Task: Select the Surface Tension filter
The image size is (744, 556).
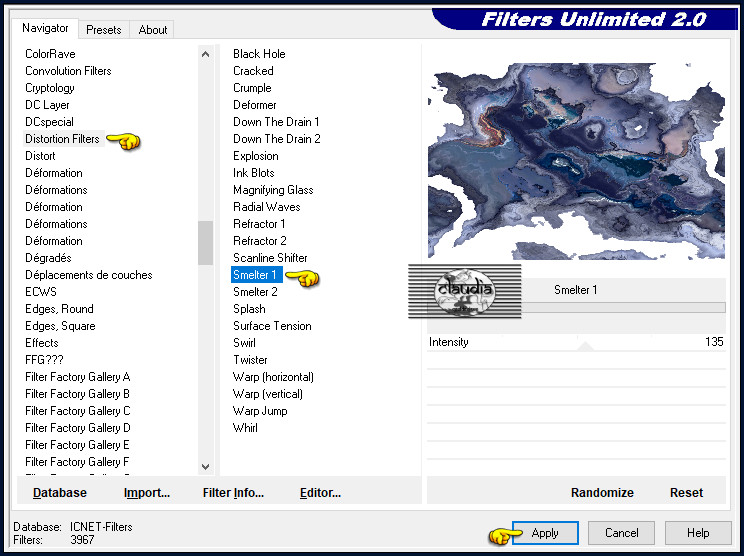Action: pyautogui.click(x=272, y=326)
